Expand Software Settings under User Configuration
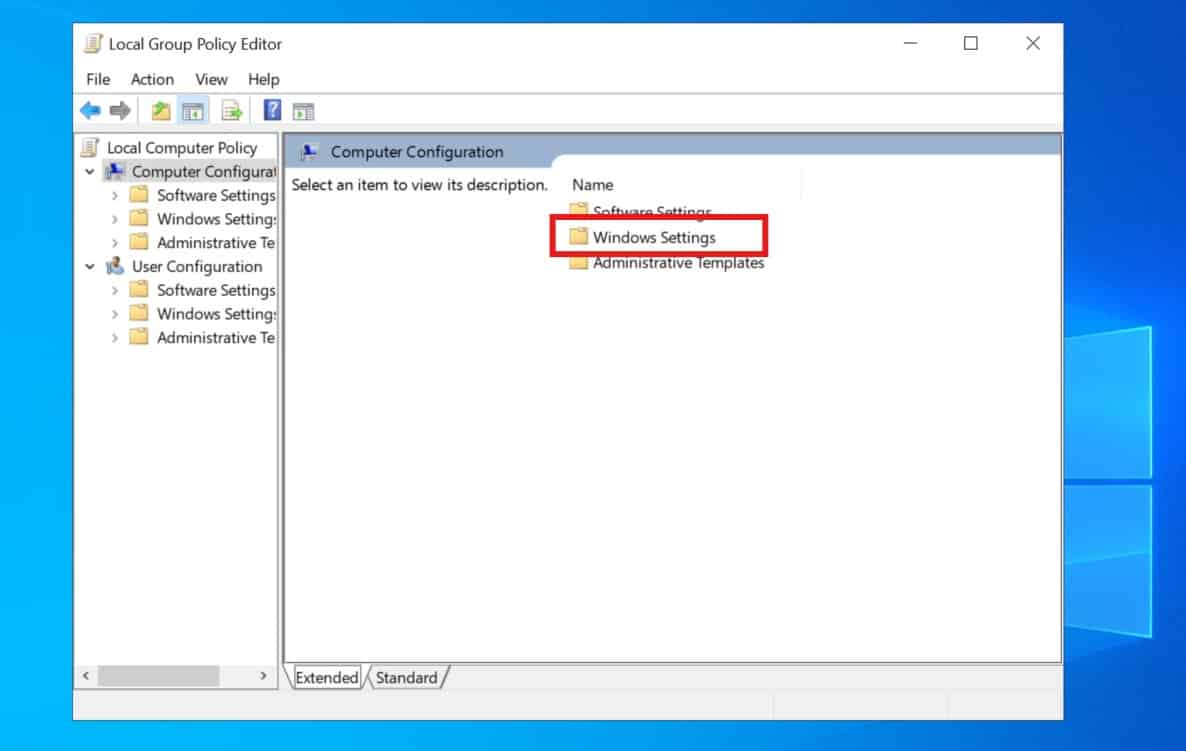 click(114, 290)
